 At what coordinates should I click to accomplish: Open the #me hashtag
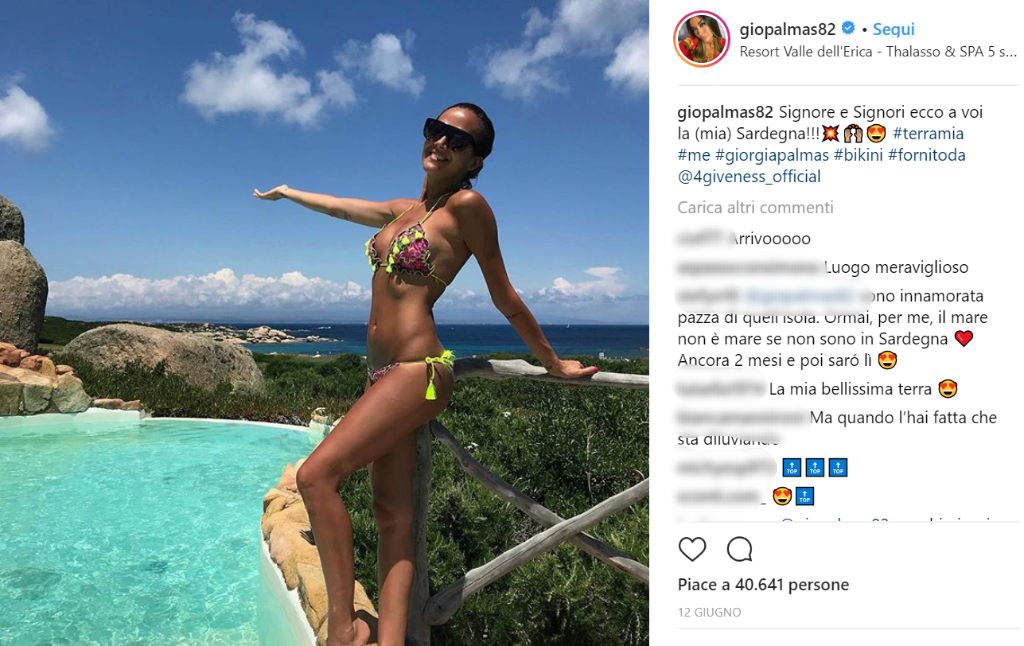coord(694,155)
